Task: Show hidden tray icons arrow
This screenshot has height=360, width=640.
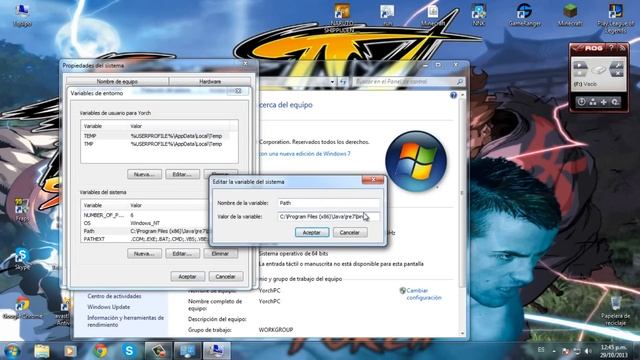Action: pyautogui.click(x=554, y=351)
